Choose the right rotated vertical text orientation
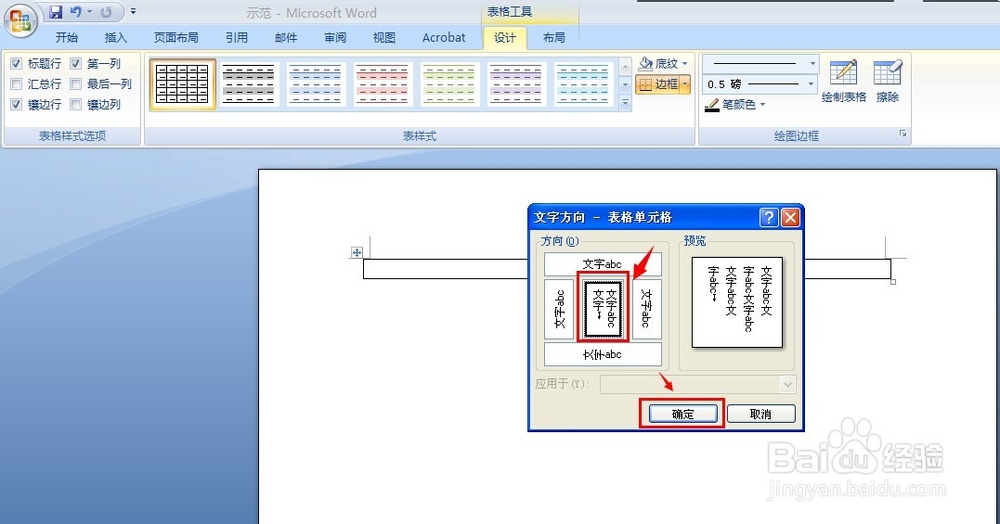This screenshot has height=524, width=1000. click(647, 309)
